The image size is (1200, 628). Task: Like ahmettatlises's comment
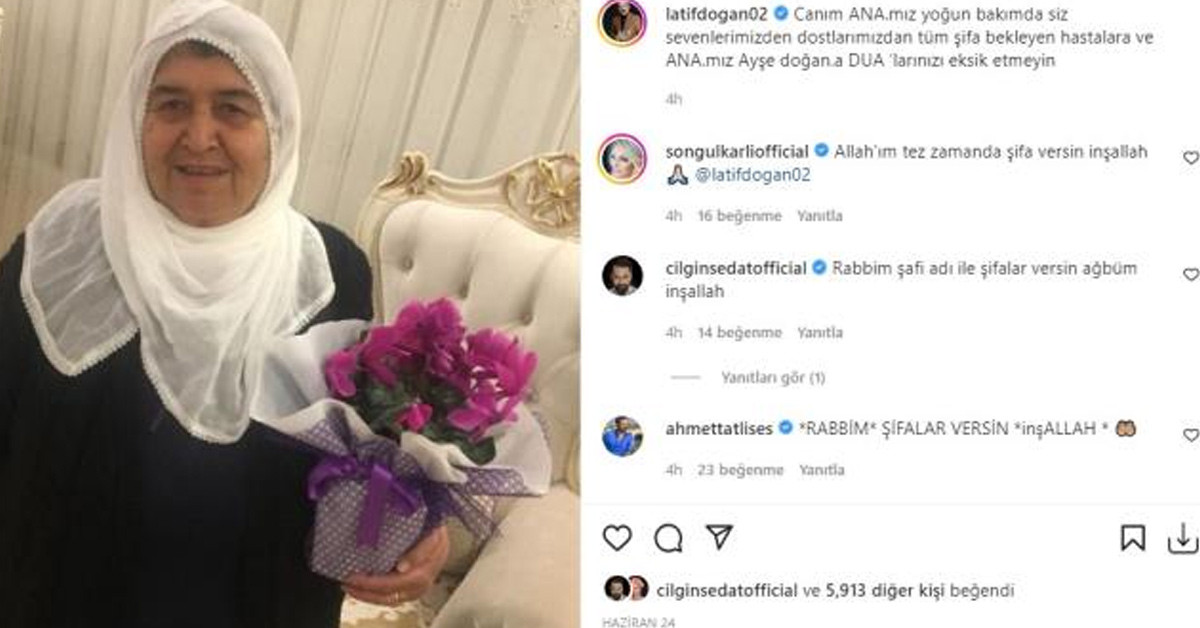(1190, 435)
